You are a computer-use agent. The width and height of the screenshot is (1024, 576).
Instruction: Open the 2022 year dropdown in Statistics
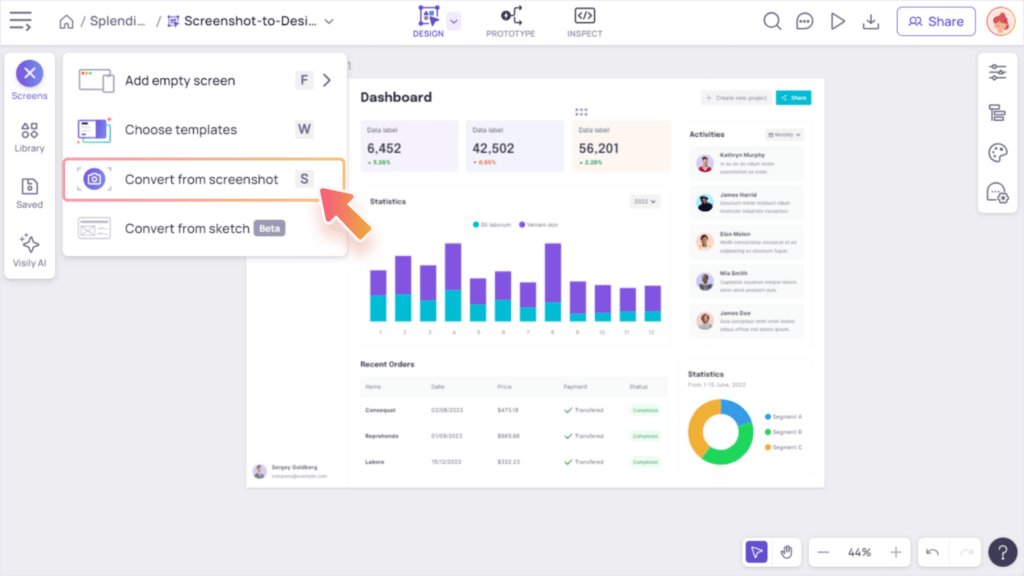click(645, 202)
